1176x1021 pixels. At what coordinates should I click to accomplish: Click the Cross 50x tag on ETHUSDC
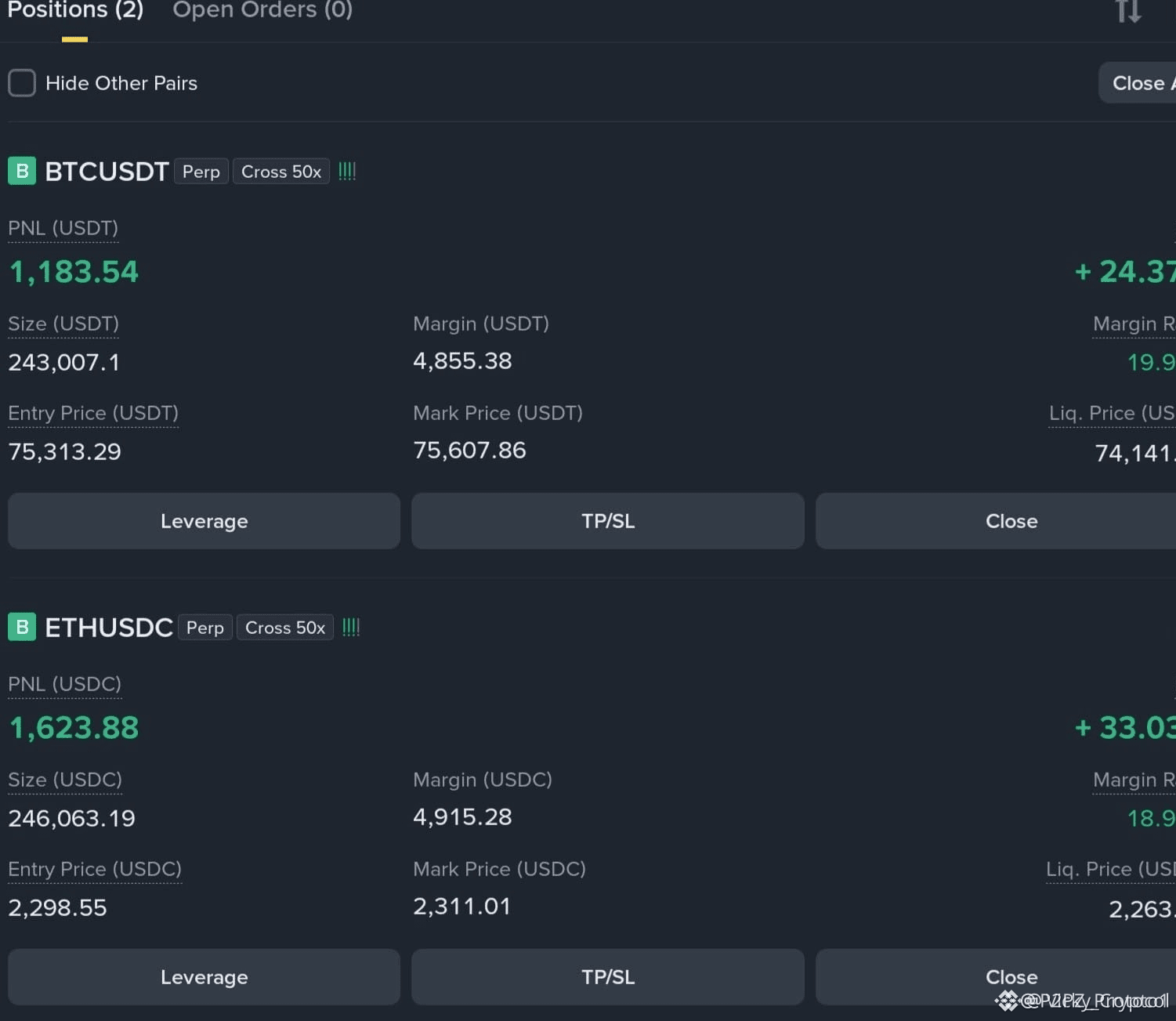point(285,628)
